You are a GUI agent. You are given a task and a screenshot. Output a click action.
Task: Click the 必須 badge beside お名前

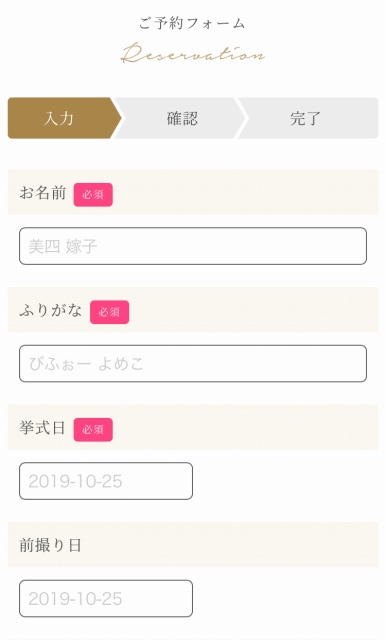pyautogui.click(x=93, y=195)
